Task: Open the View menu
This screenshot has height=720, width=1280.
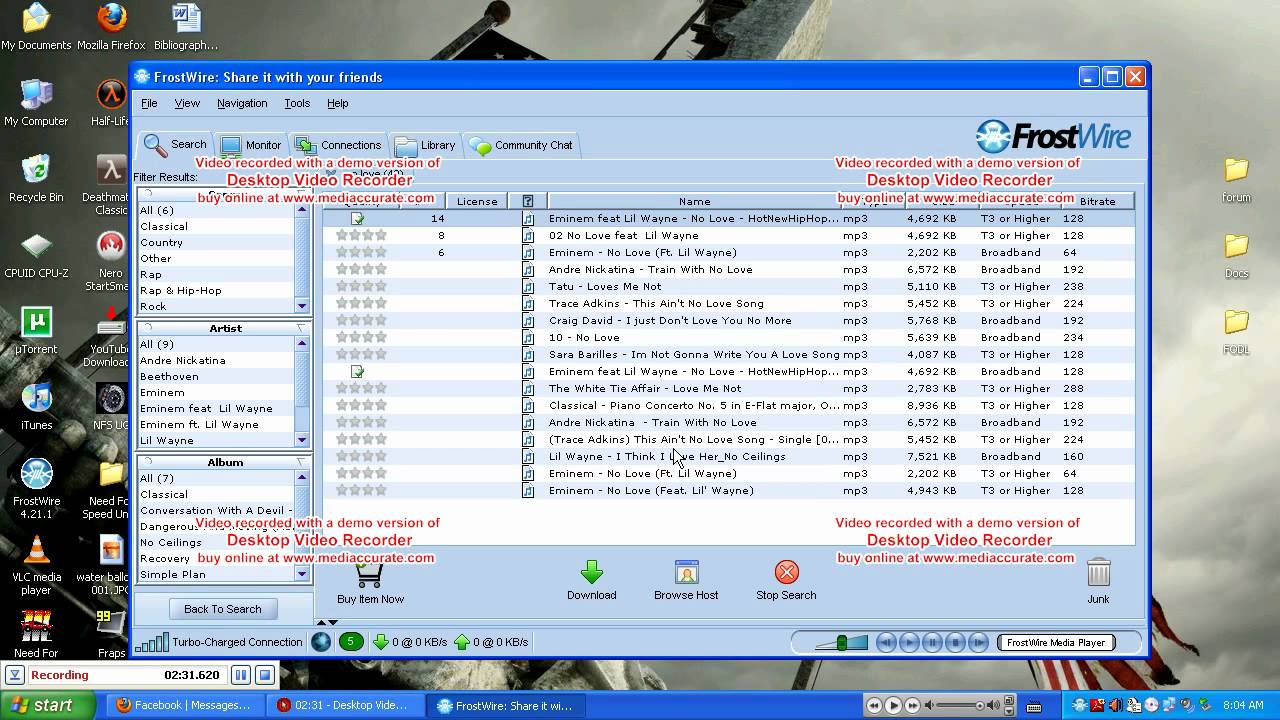Action: 187,103
